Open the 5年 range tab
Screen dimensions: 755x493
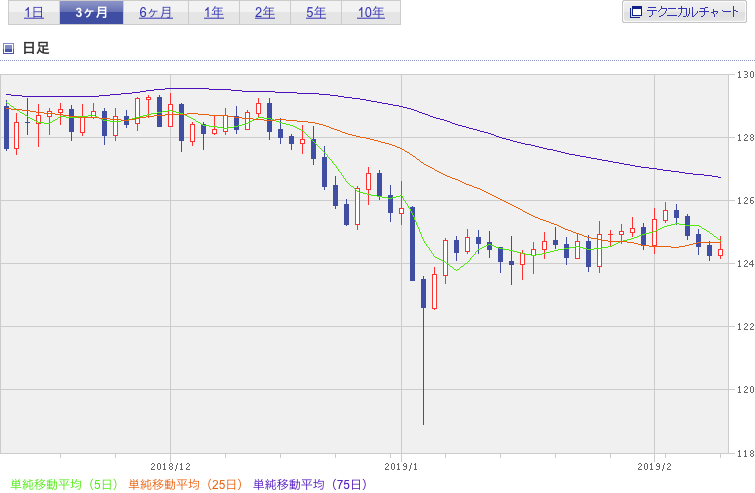(x=316, y=13)
